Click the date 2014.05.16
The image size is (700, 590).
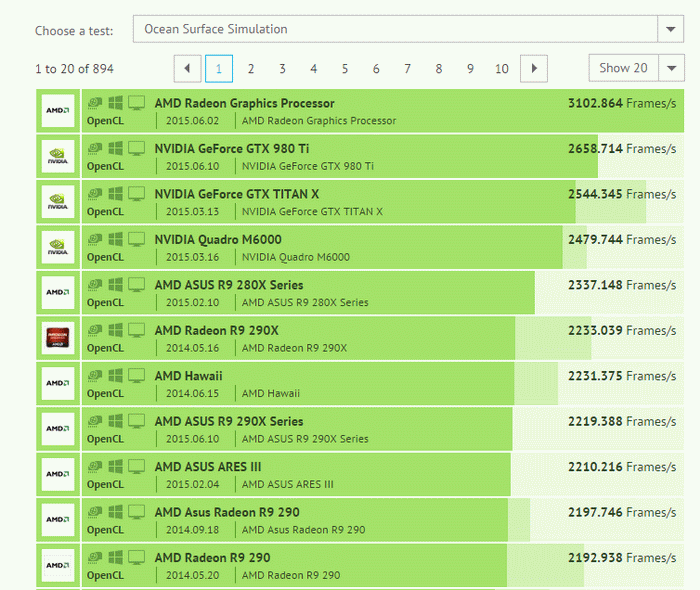[x=192, y=348]
